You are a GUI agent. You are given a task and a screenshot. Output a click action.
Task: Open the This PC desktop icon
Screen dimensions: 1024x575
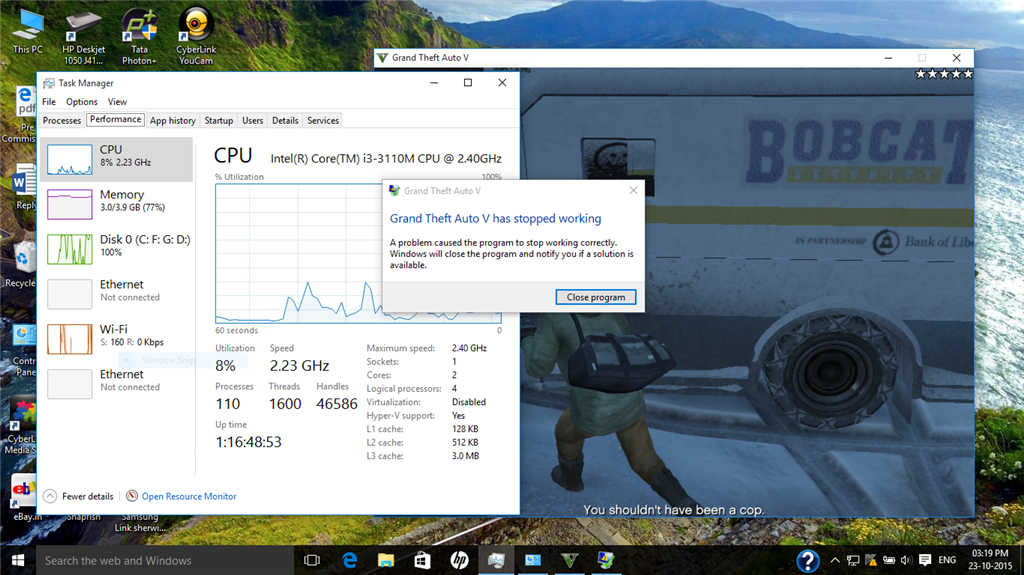(x=27, y=31)
